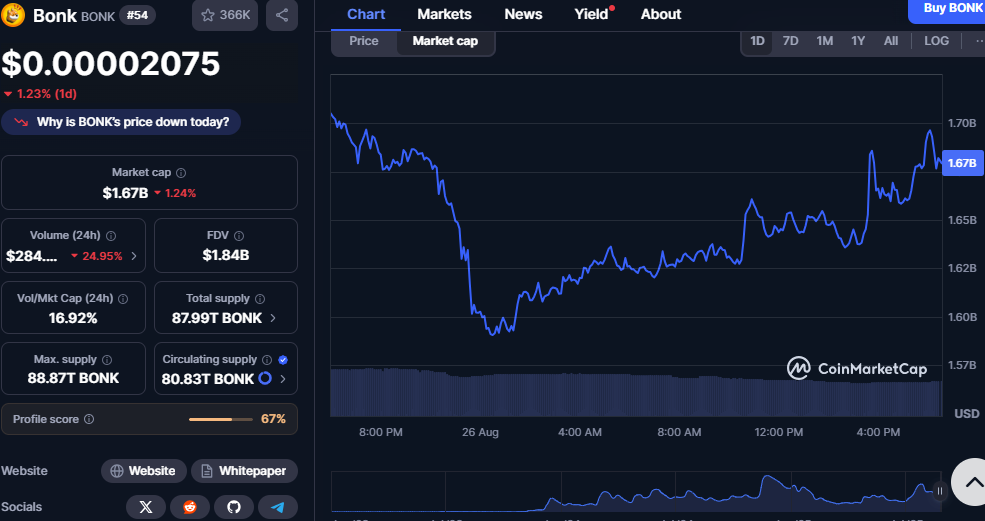Select the 1M time range
The image size is (985, 521).
[824, 41]
